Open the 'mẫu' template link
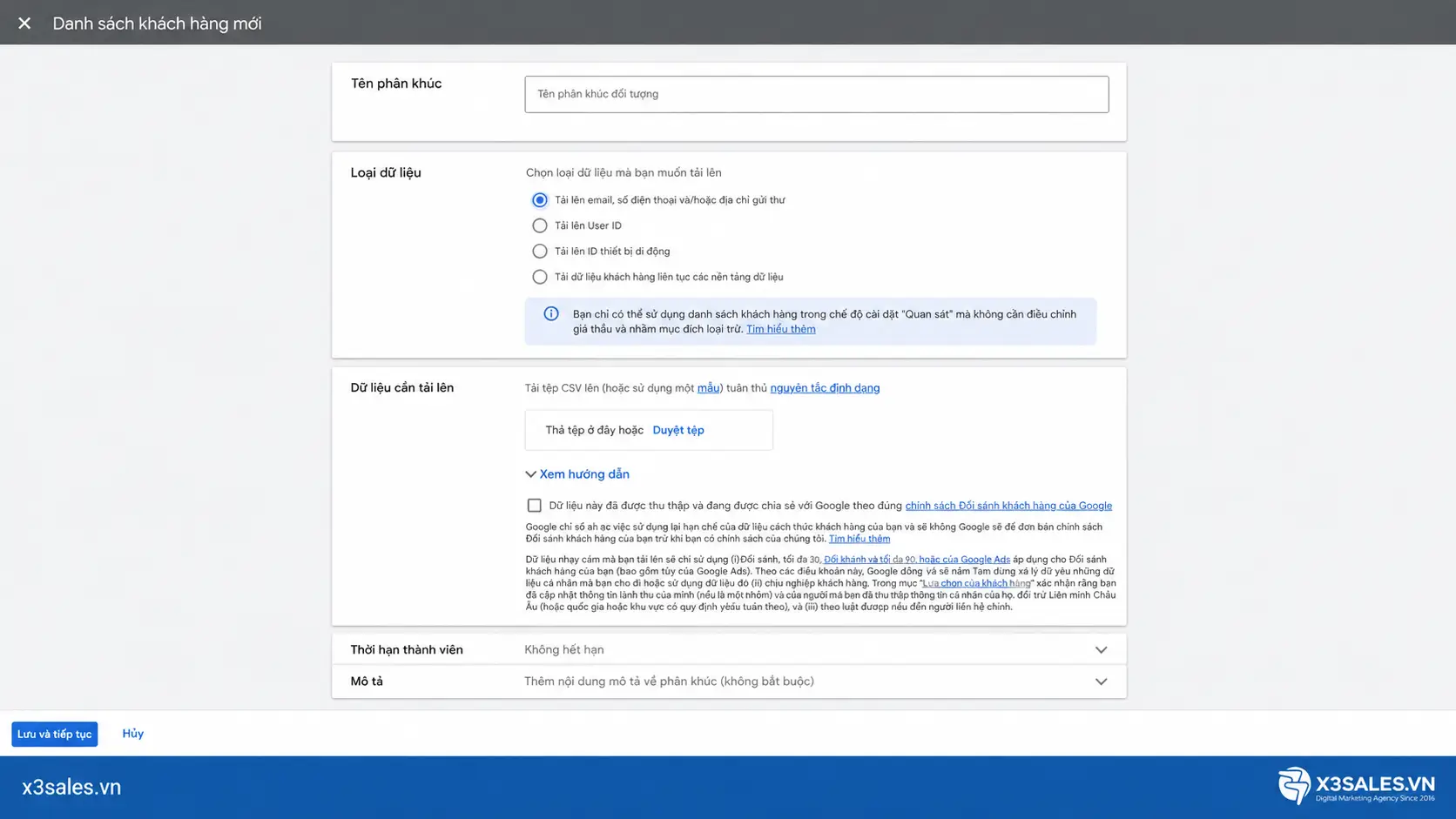Screen dimensions: 1456x819 pos(708,388)
